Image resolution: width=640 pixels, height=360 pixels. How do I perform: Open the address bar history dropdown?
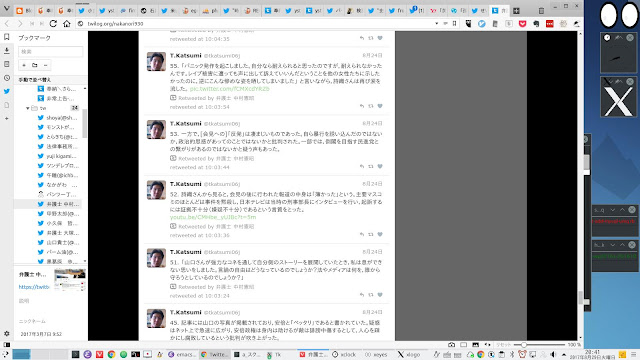(437, 24)
